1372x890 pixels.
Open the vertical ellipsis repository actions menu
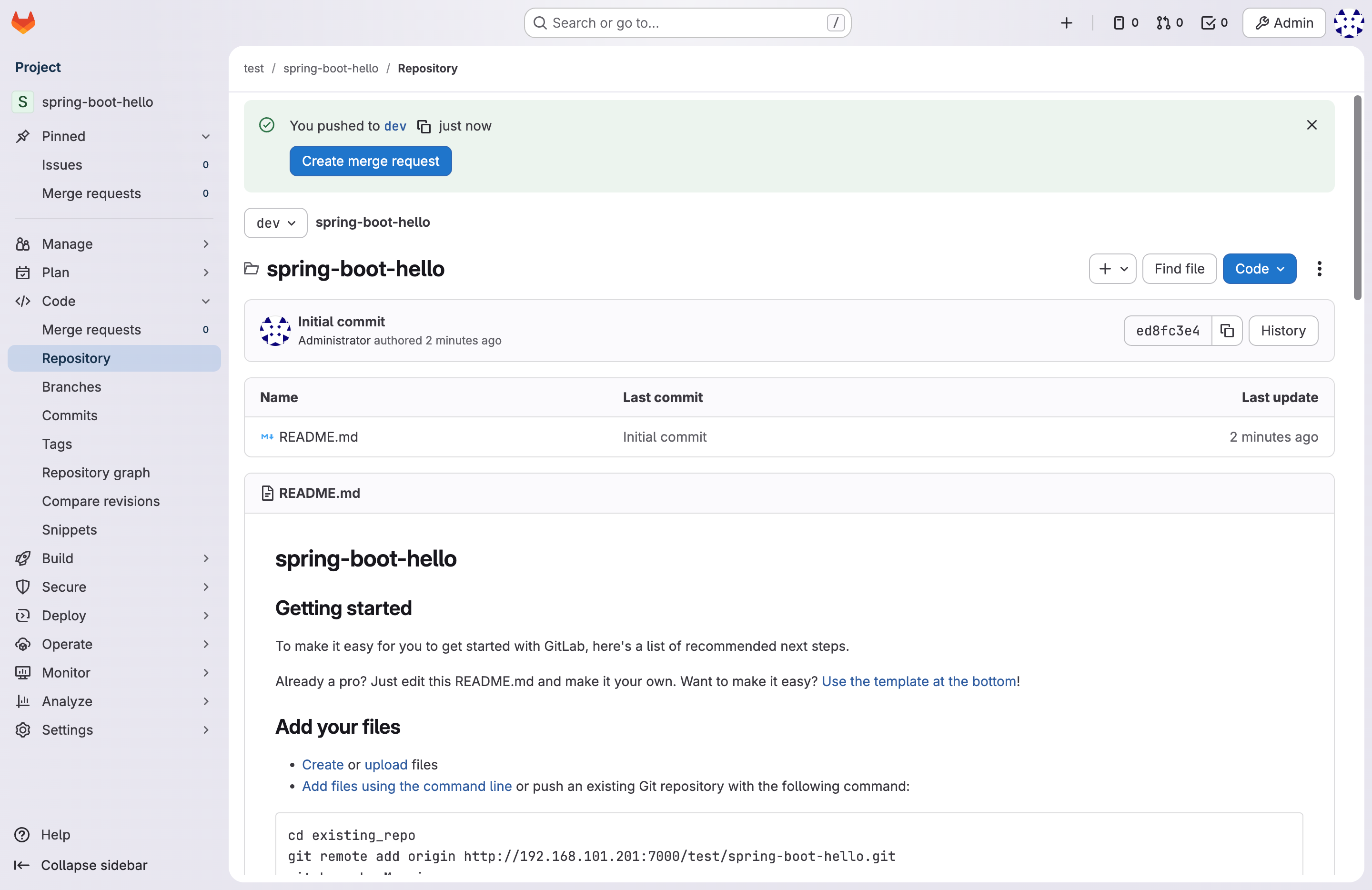pos(1319,269)
